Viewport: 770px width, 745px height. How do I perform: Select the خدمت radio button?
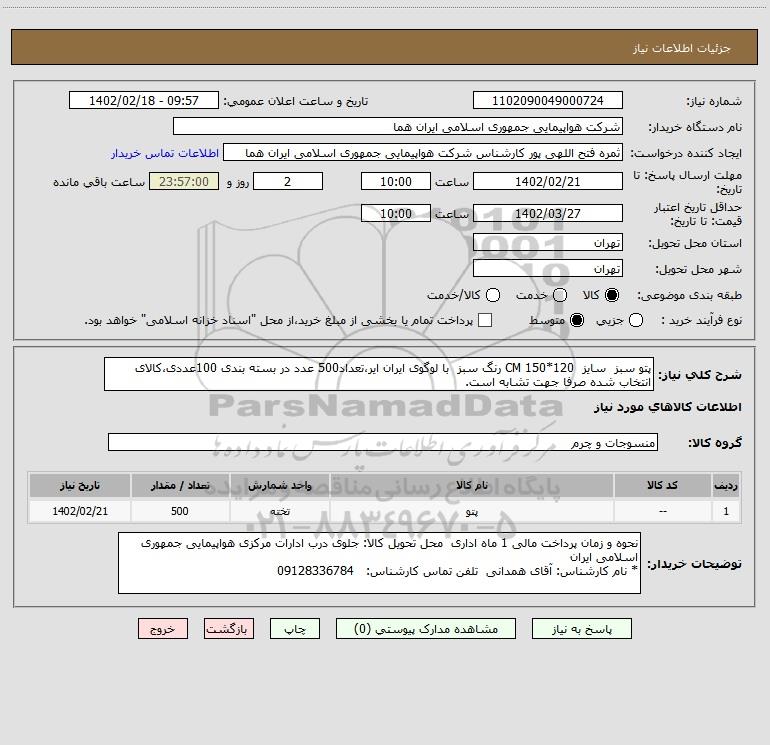(x=560, y=295)
